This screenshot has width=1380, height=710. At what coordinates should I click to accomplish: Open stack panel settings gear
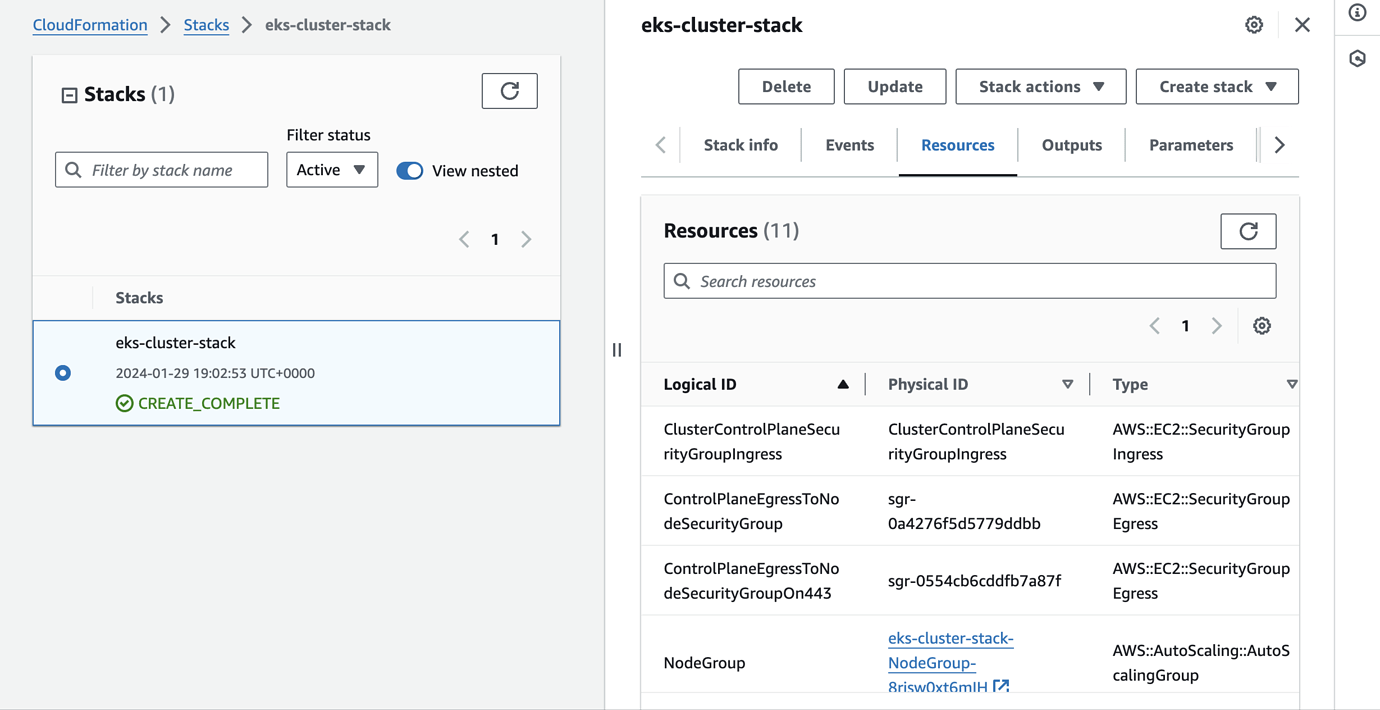click(1254, 25)
